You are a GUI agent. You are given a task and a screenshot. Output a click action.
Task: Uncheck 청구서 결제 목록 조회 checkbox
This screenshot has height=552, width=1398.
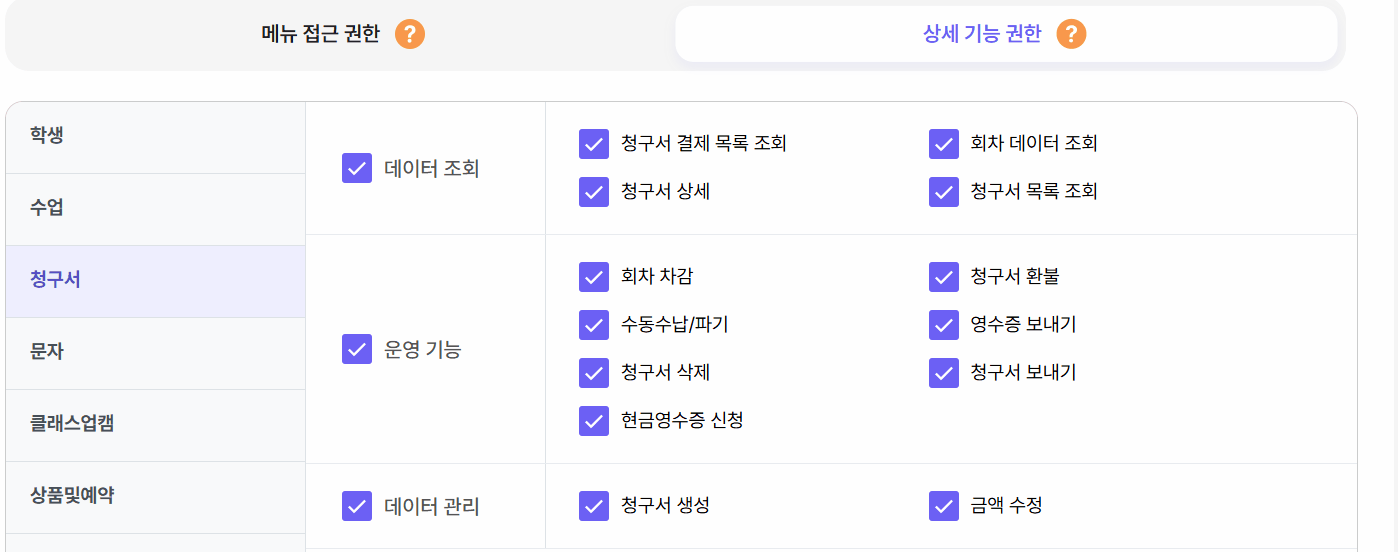coord(594,144)
